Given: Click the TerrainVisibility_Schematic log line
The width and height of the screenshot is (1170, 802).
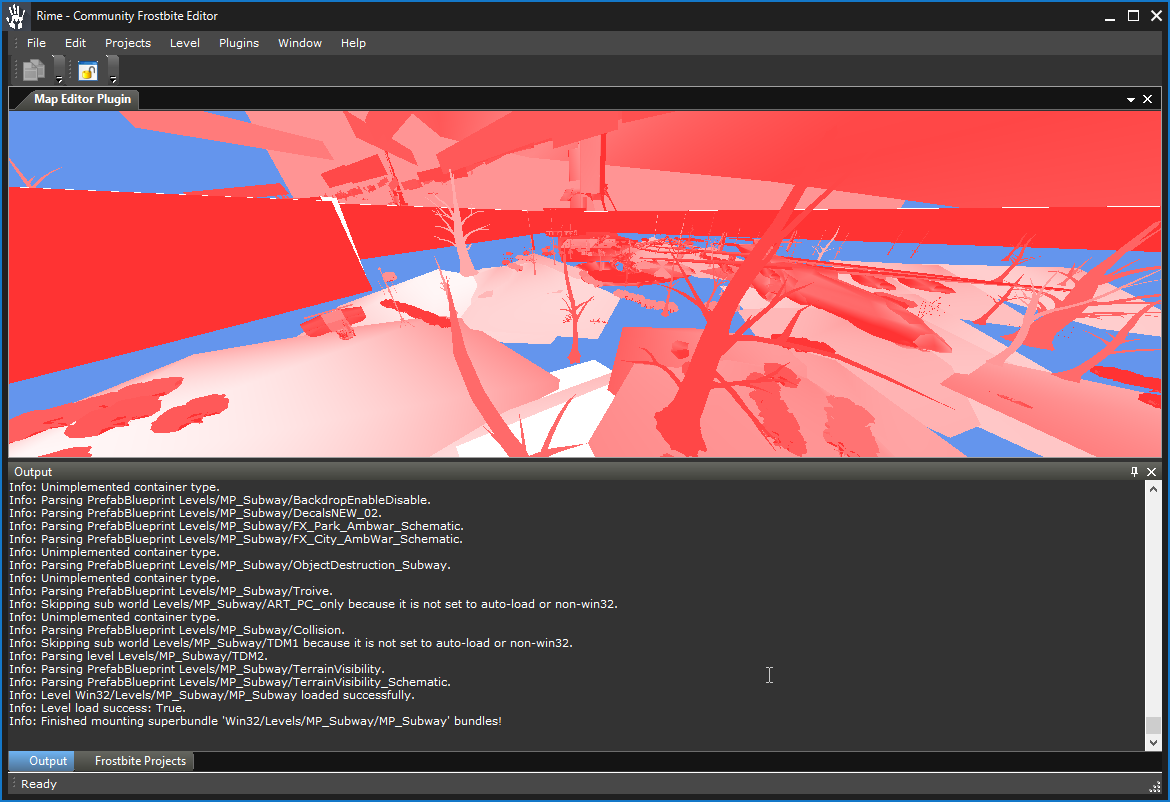Looking at the screenshot, I should coord(230,682).
